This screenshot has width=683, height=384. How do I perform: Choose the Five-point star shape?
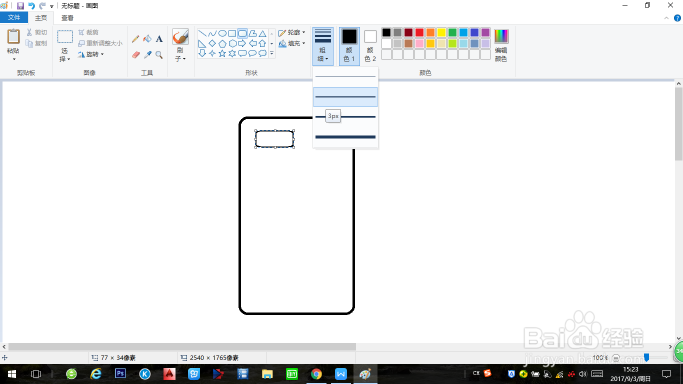point(222,54)
